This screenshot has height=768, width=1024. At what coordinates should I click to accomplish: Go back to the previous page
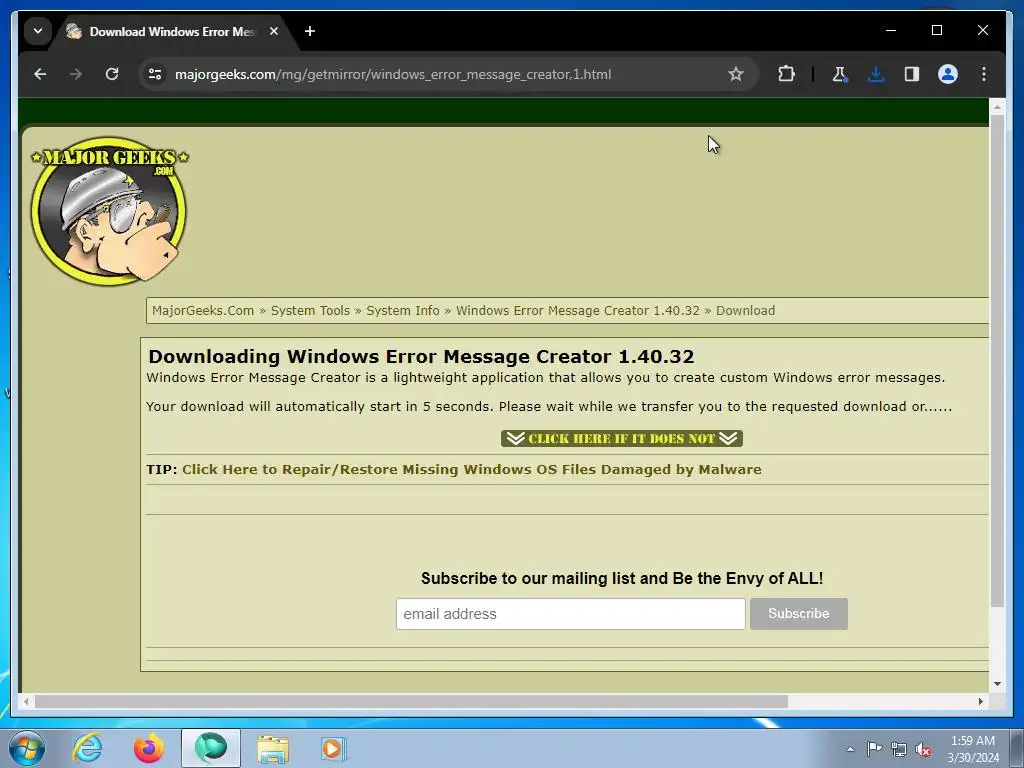click(40, 74)
